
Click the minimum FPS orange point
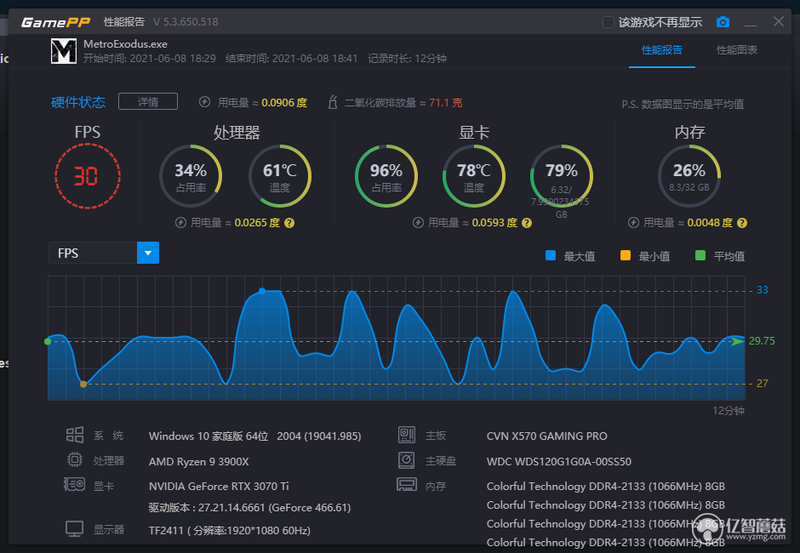click(84, 384)
